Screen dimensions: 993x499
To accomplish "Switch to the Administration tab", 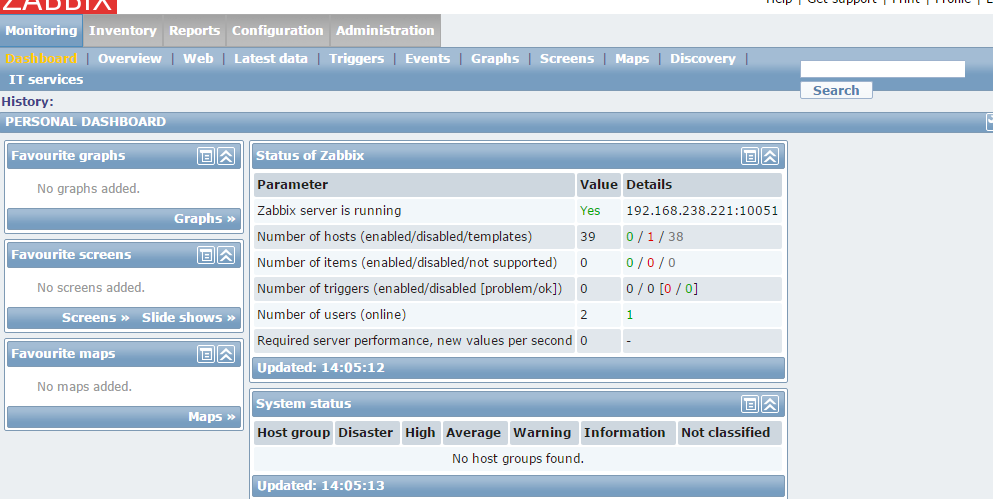I will coord(385,30).
